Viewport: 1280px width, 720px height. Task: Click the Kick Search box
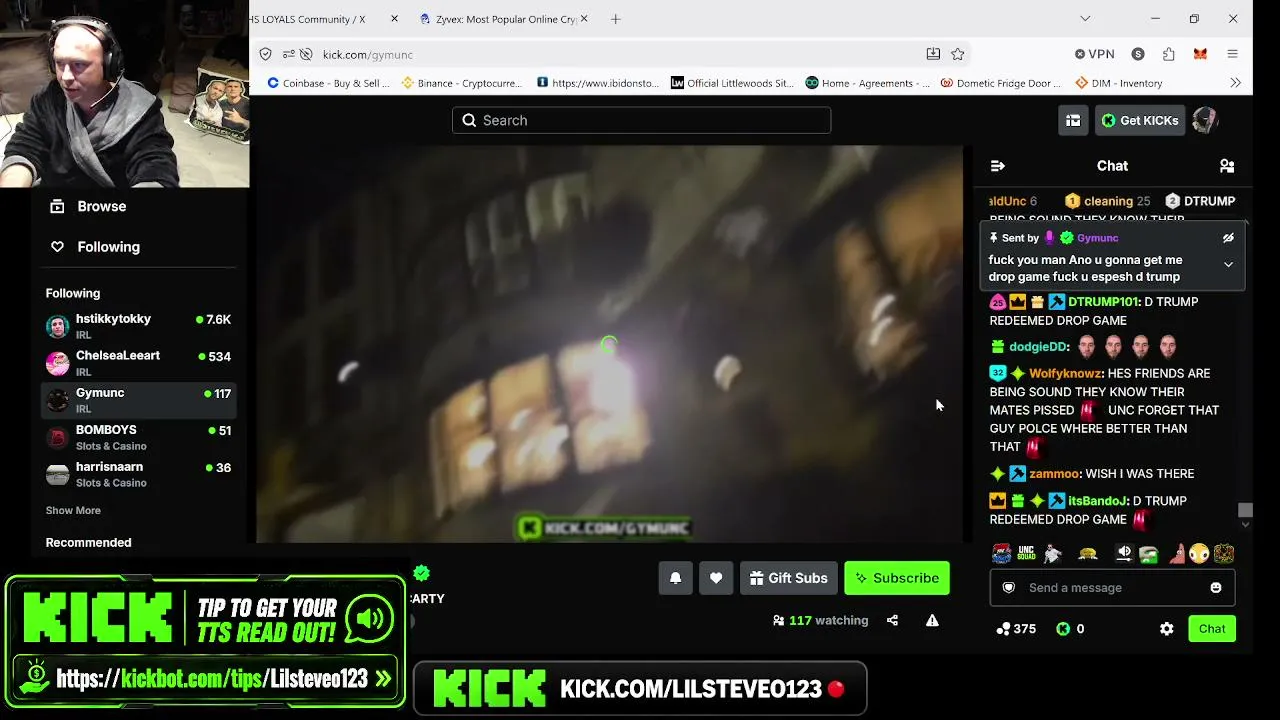point(641,120)
